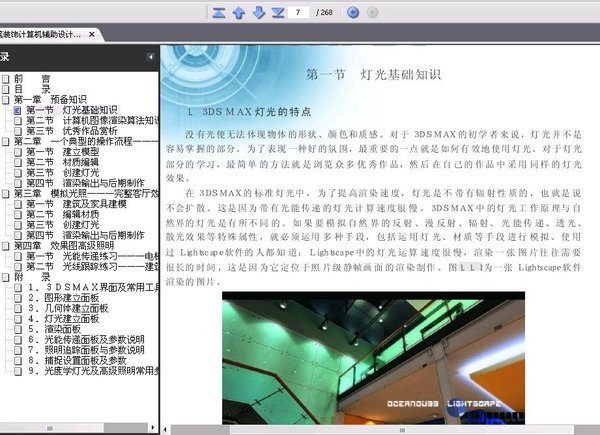Click the page icon beside 第四章 效果图高级照明

tap(5, 246)
